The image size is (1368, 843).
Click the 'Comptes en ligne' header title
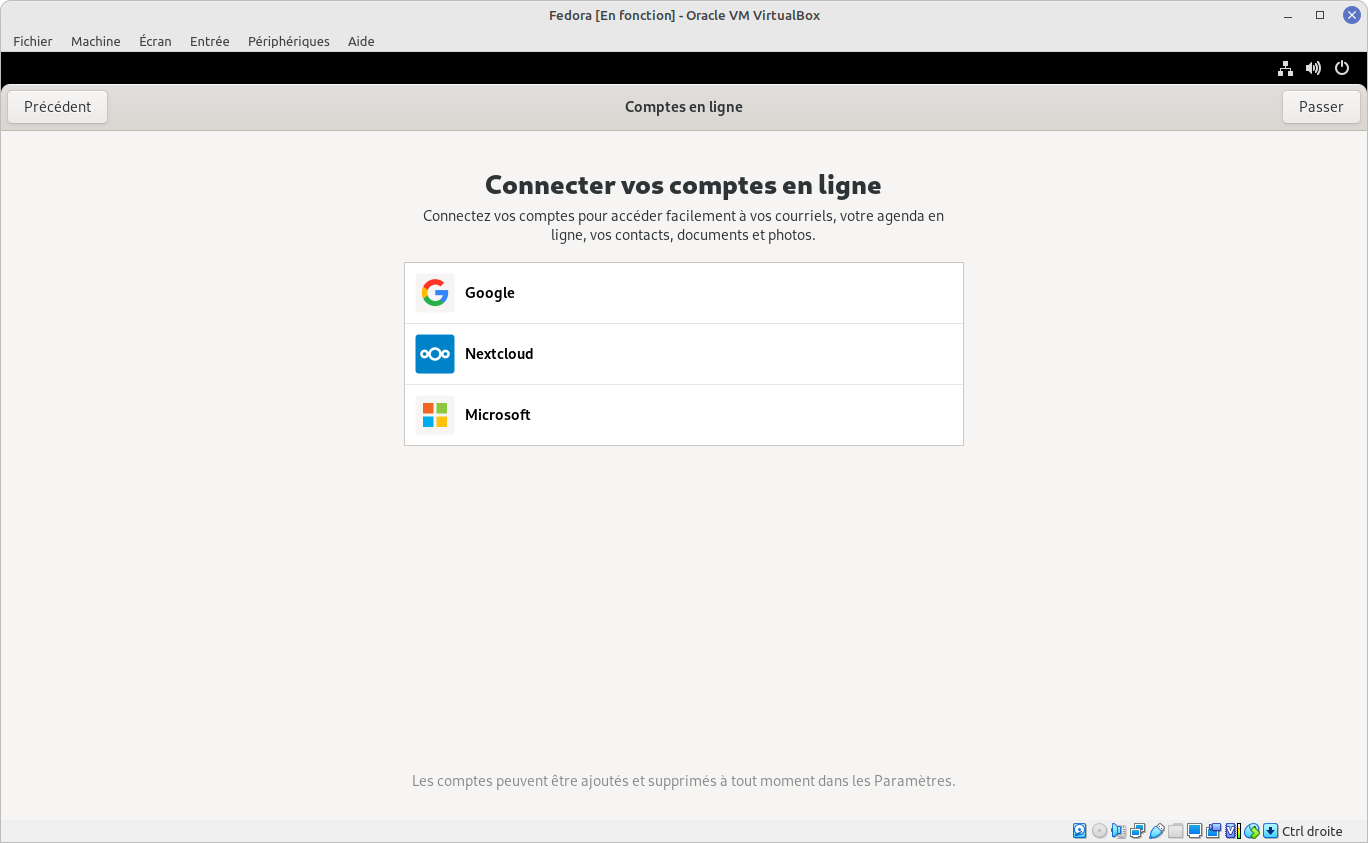pos(684,107)
